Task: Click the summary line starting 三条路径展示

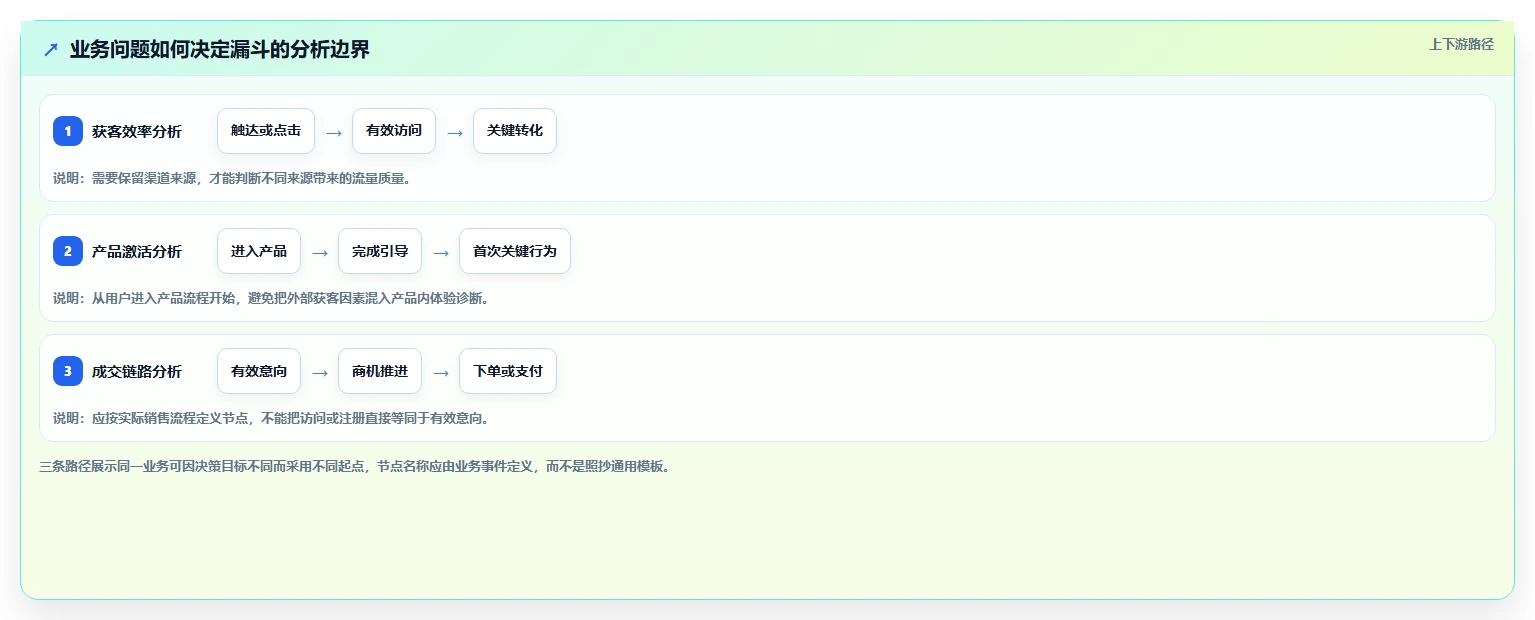Action: 354,466
